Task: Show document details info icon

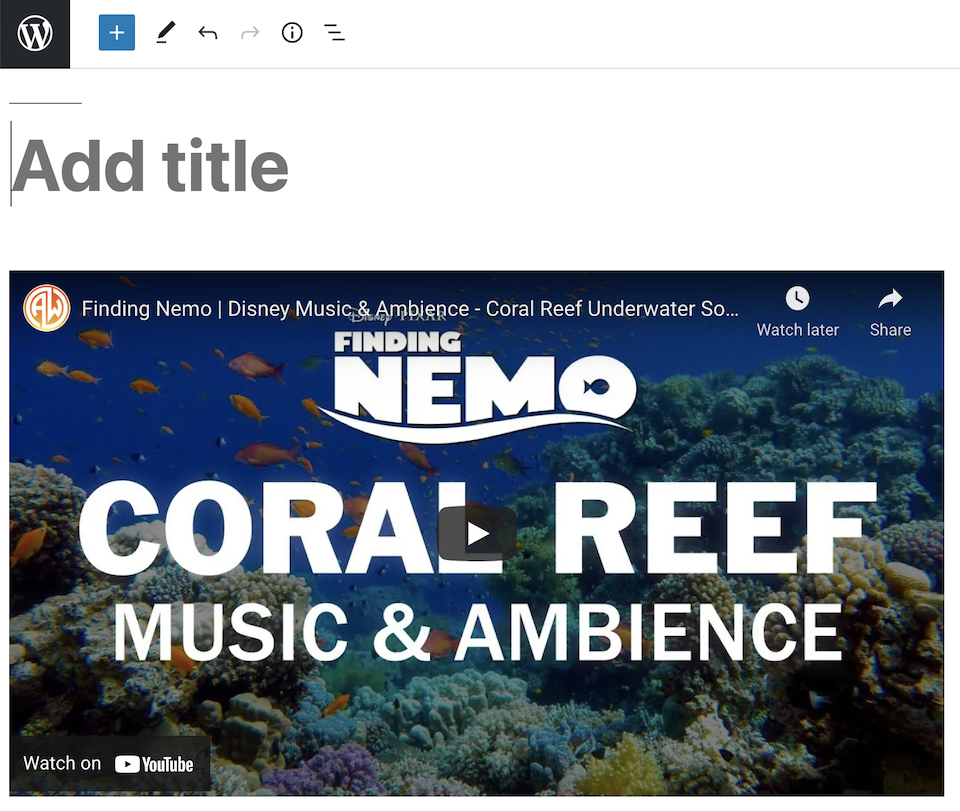Action: 292,33
